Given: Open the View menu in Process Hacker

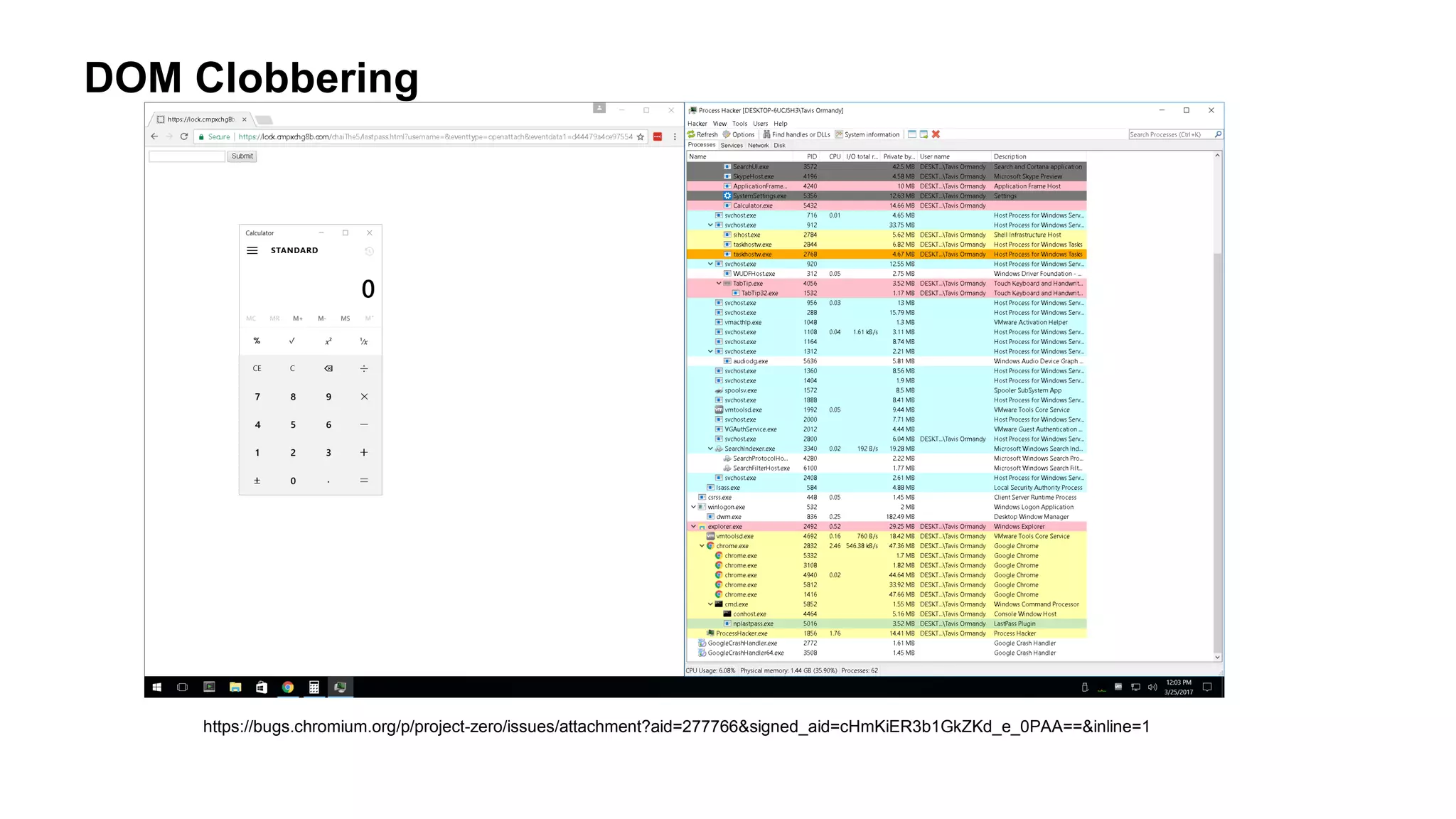Looking at the screenshot, I should coord(719,124).
